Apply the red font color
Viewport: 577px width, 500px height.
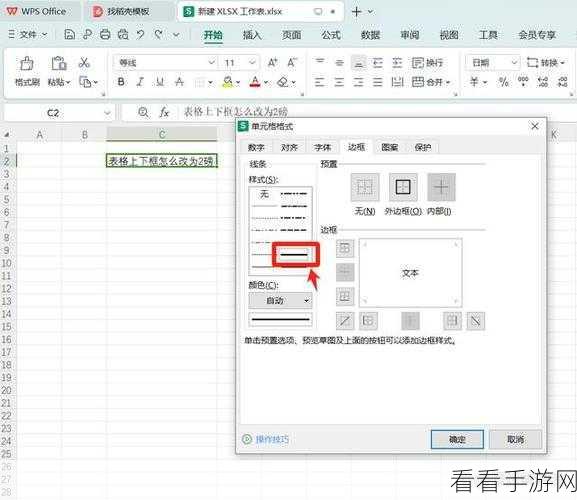(255, 82)
